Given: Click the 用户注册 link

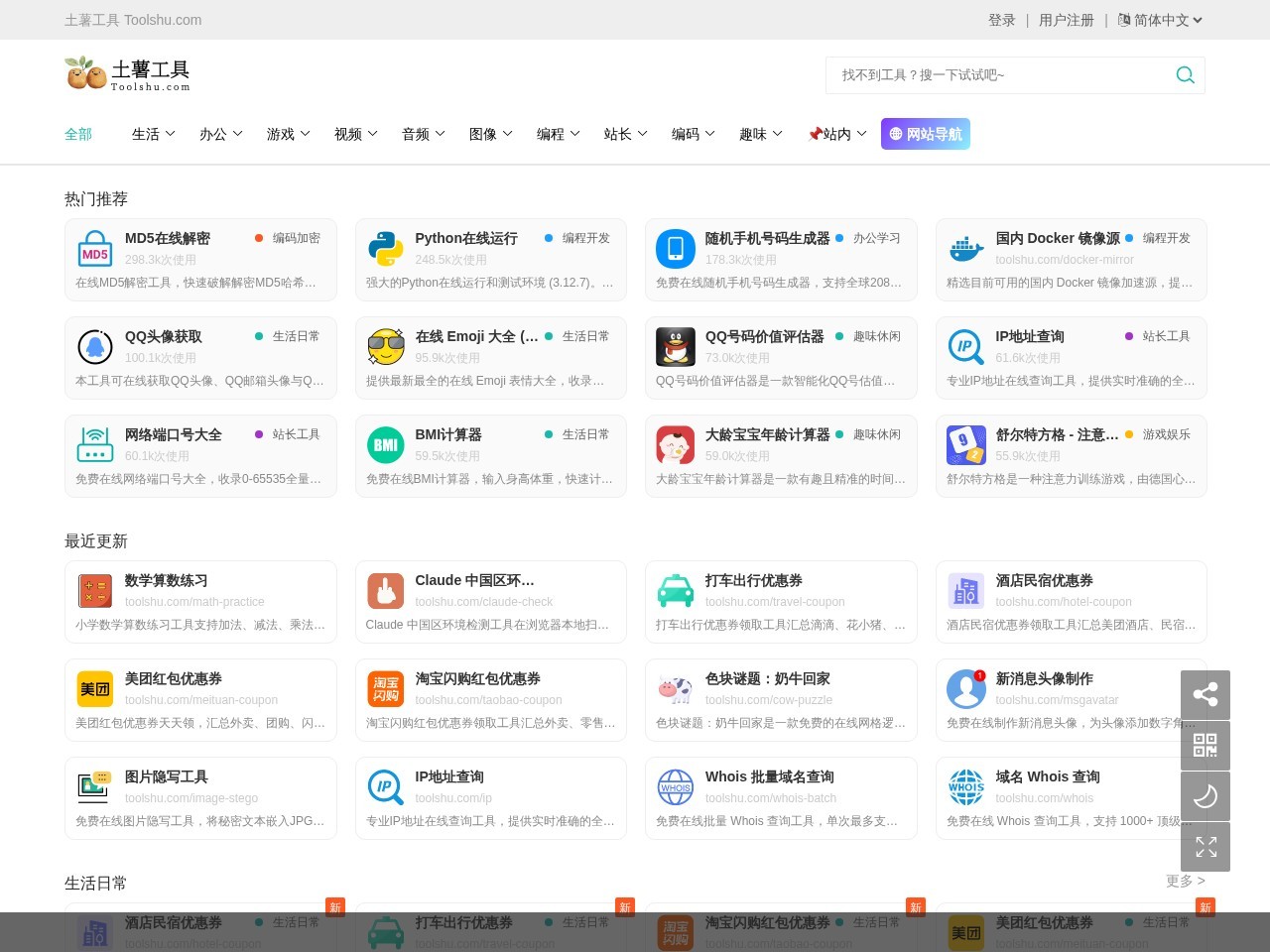Looking at the screenshot, I should [x=1067, y=20].
